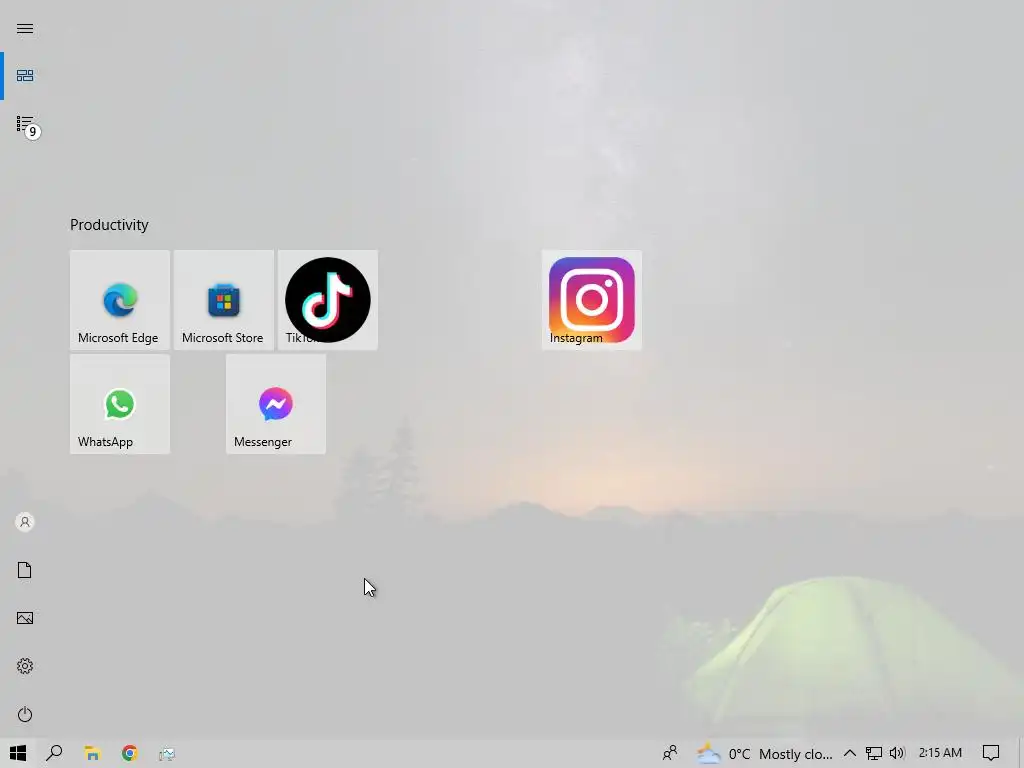Switch to the All apps list
Viewport: 1024px width, 768px height.
pyautogui.click(x=25, y=124)
